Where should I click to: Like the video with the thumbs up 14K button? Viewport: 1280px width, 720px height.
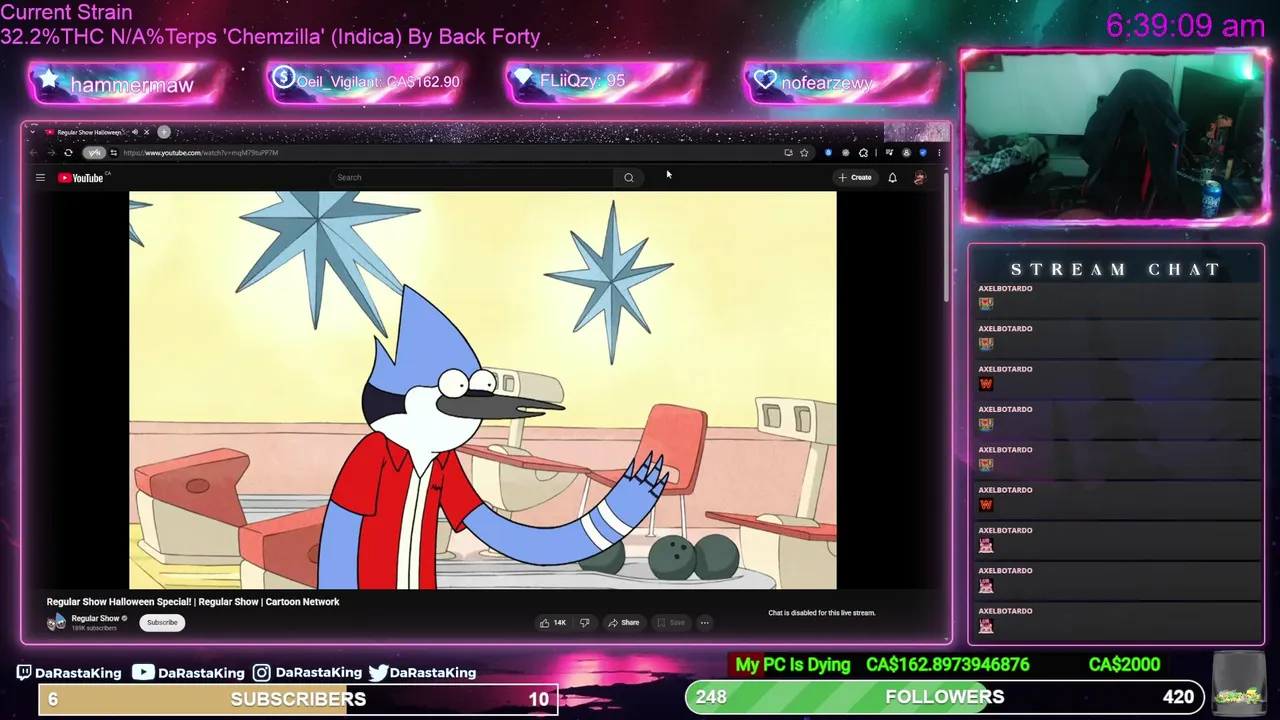pyautogui.click(x=553, y=623)
